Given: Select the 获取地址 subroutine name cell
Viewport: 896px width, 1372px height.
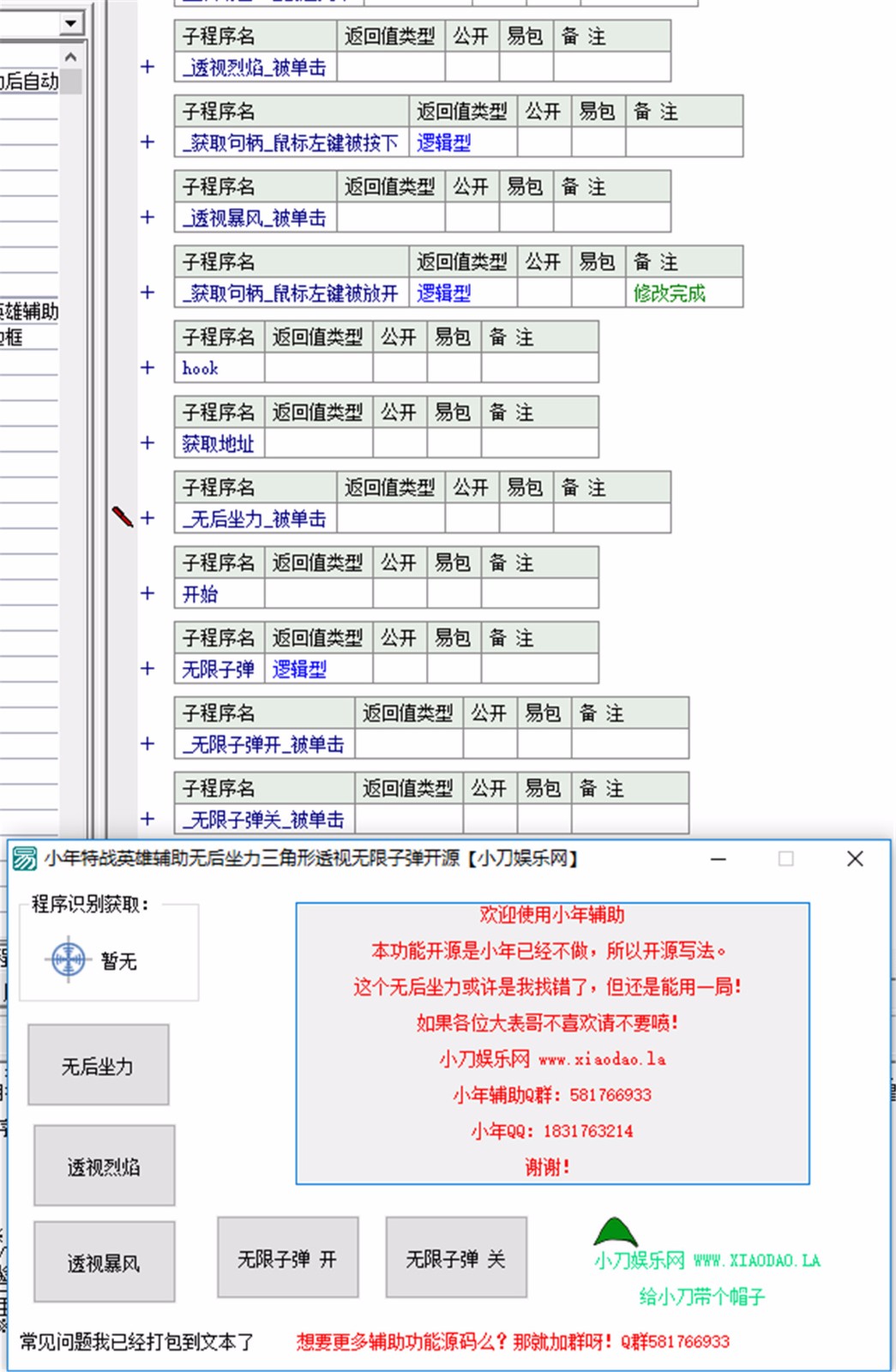Looking at the screenshot, I should [219, 443].
